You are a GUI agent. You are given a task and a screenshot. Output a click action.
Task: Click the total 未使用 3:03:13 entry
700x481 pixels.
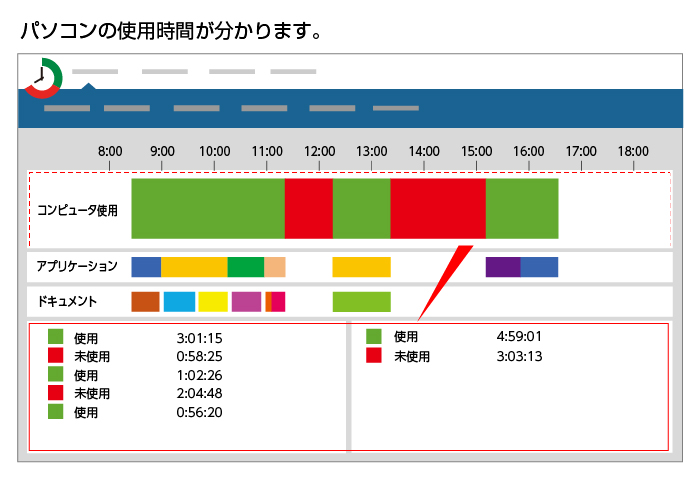pyautogui.click(x=454, y=356)
